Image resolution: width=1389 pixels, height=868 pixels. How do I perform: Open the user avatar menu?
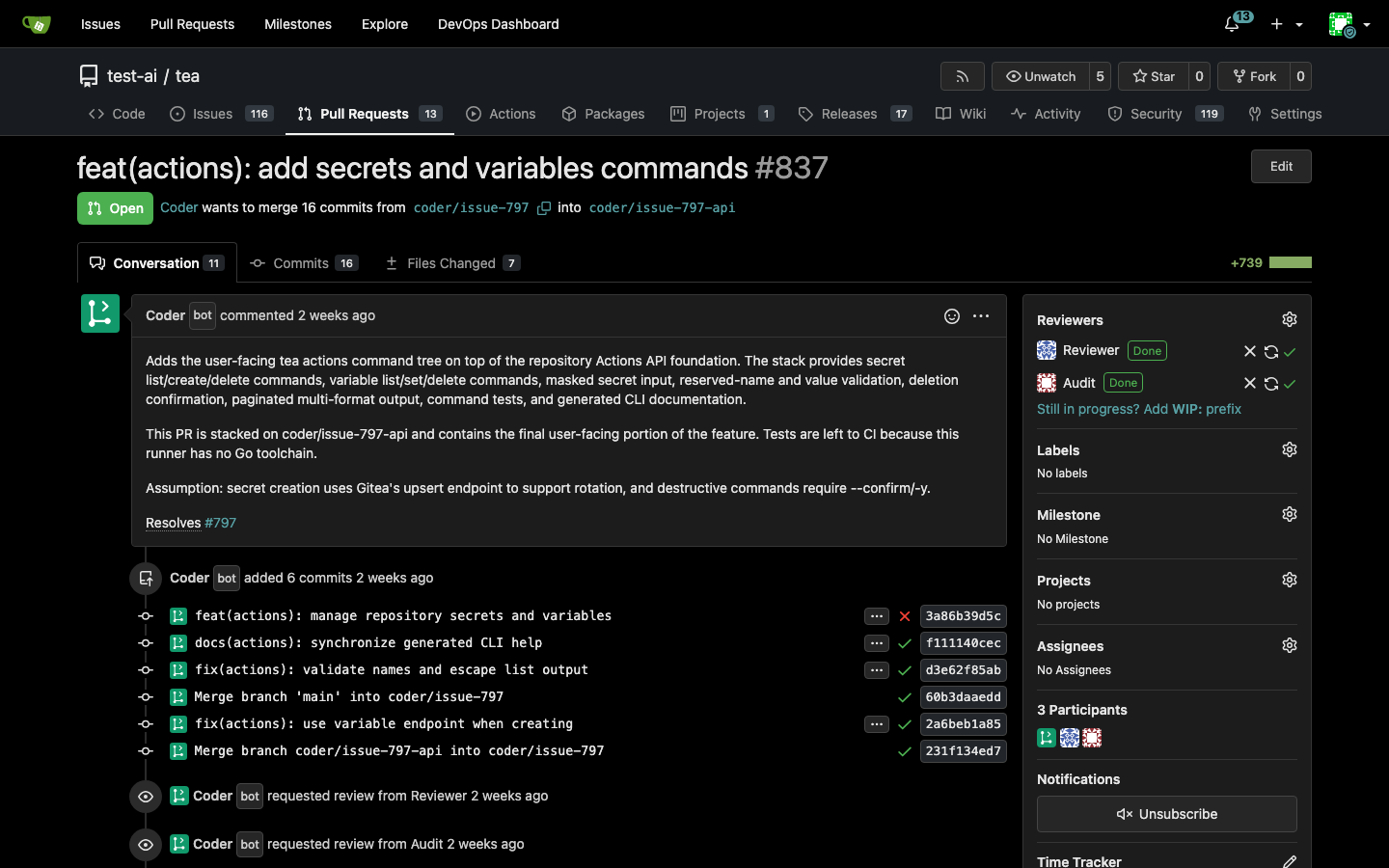(x=1348, y=24)
